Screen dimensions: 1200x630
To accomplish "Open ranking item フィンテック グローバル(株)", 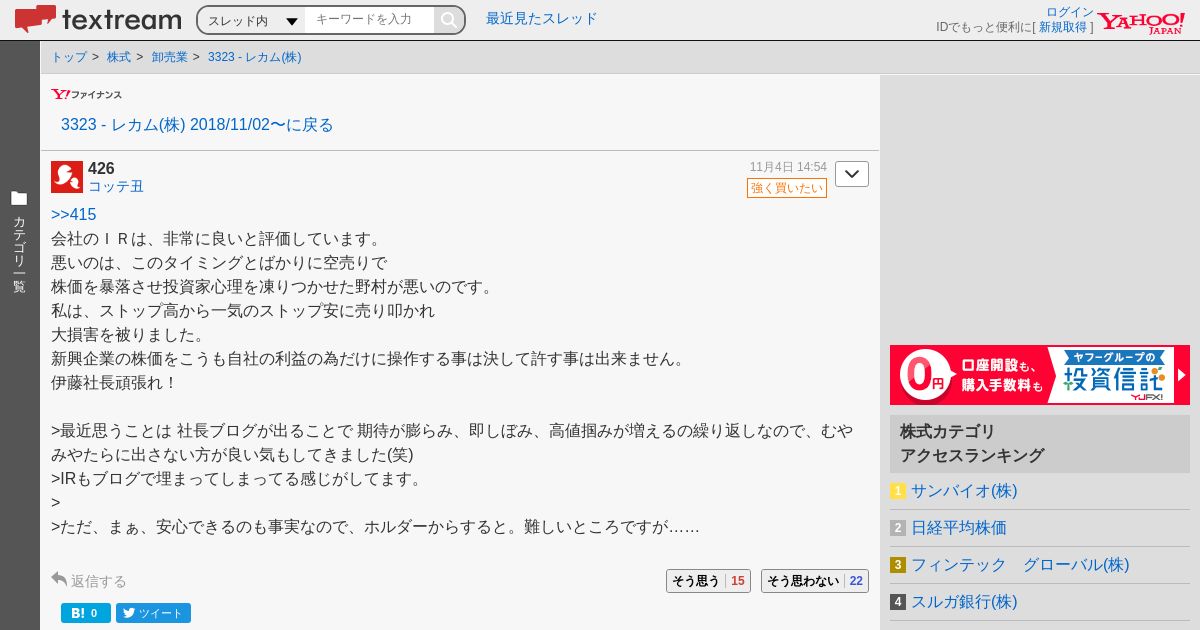I will [1020, 565].
